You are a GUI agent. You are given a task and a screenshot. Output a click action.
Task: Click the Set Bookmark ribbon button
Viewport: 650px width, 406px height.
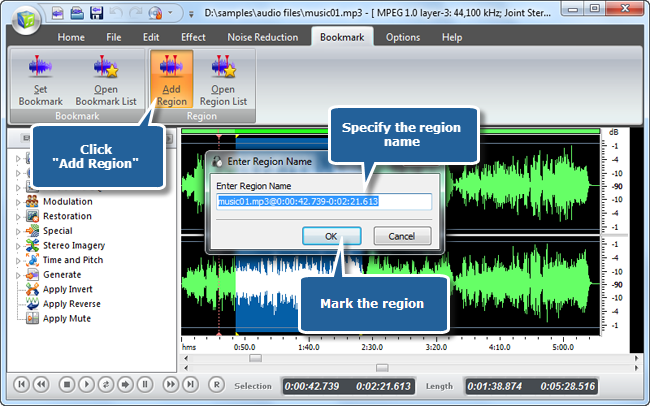[40, 80]
